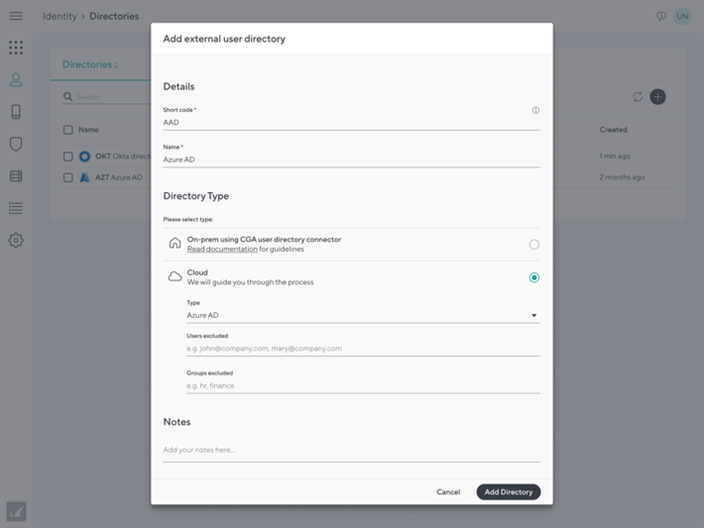Viewport: 704px width, 528px height.
Task: Click the Cloud icon in Directory Type
Action: tap(175, 277)
